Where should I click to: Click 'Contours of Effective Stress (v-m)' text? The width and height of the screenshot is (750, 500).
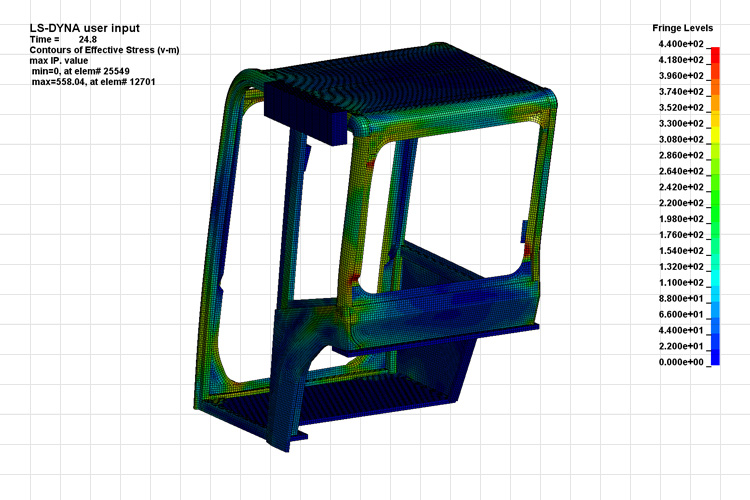104,50
